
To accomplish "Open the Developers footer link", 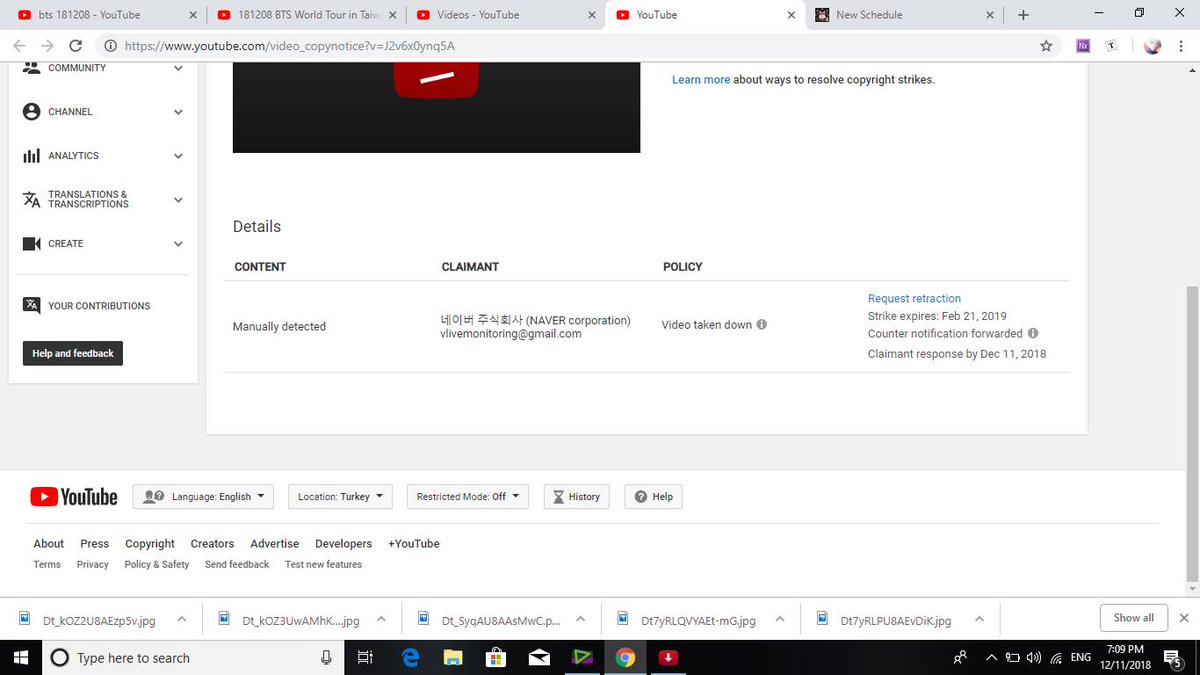I will (343, 544).
